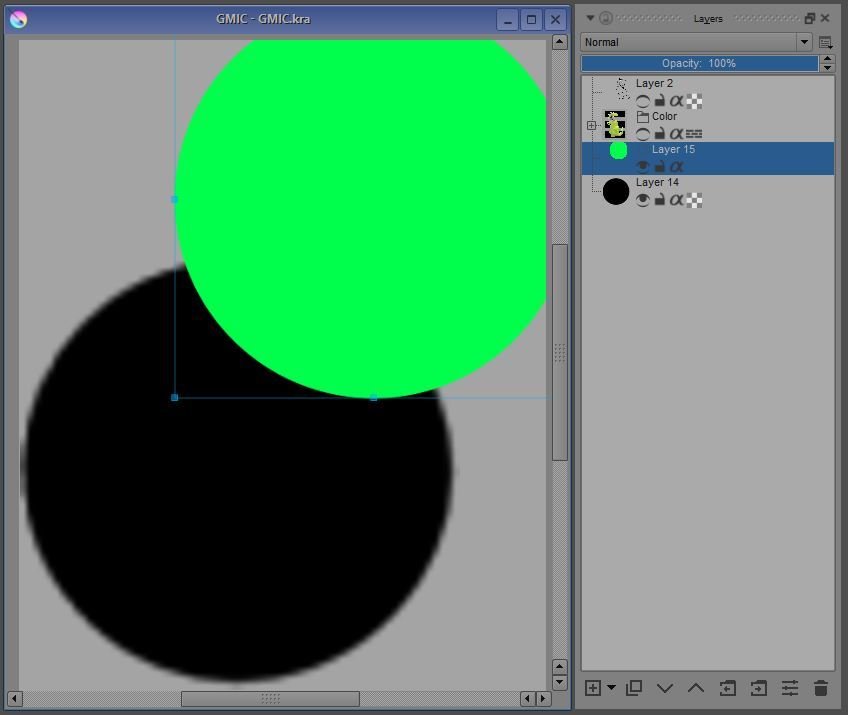
Task: Show Layer 2 using its visibility icon
Action: [x=642, y=101]
